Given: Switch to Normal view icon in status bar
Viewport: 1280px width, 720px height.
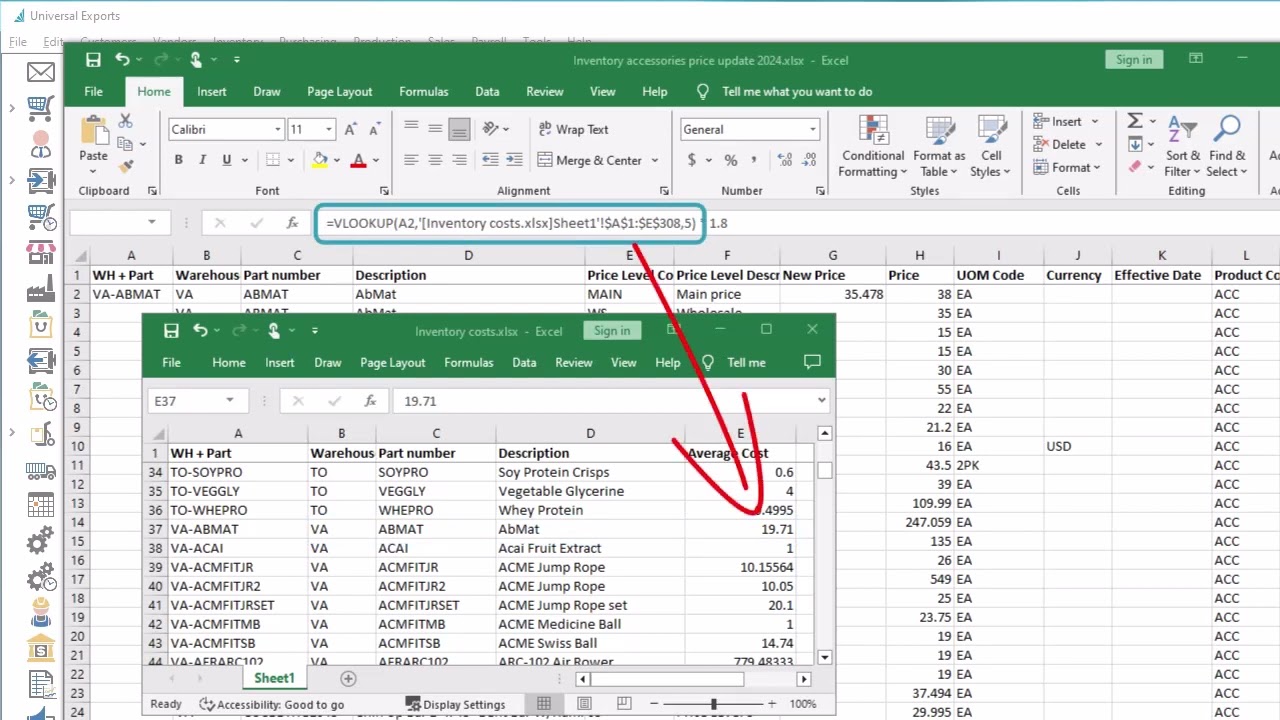Looking at the screenshot, I should click(x=544, y=704).
